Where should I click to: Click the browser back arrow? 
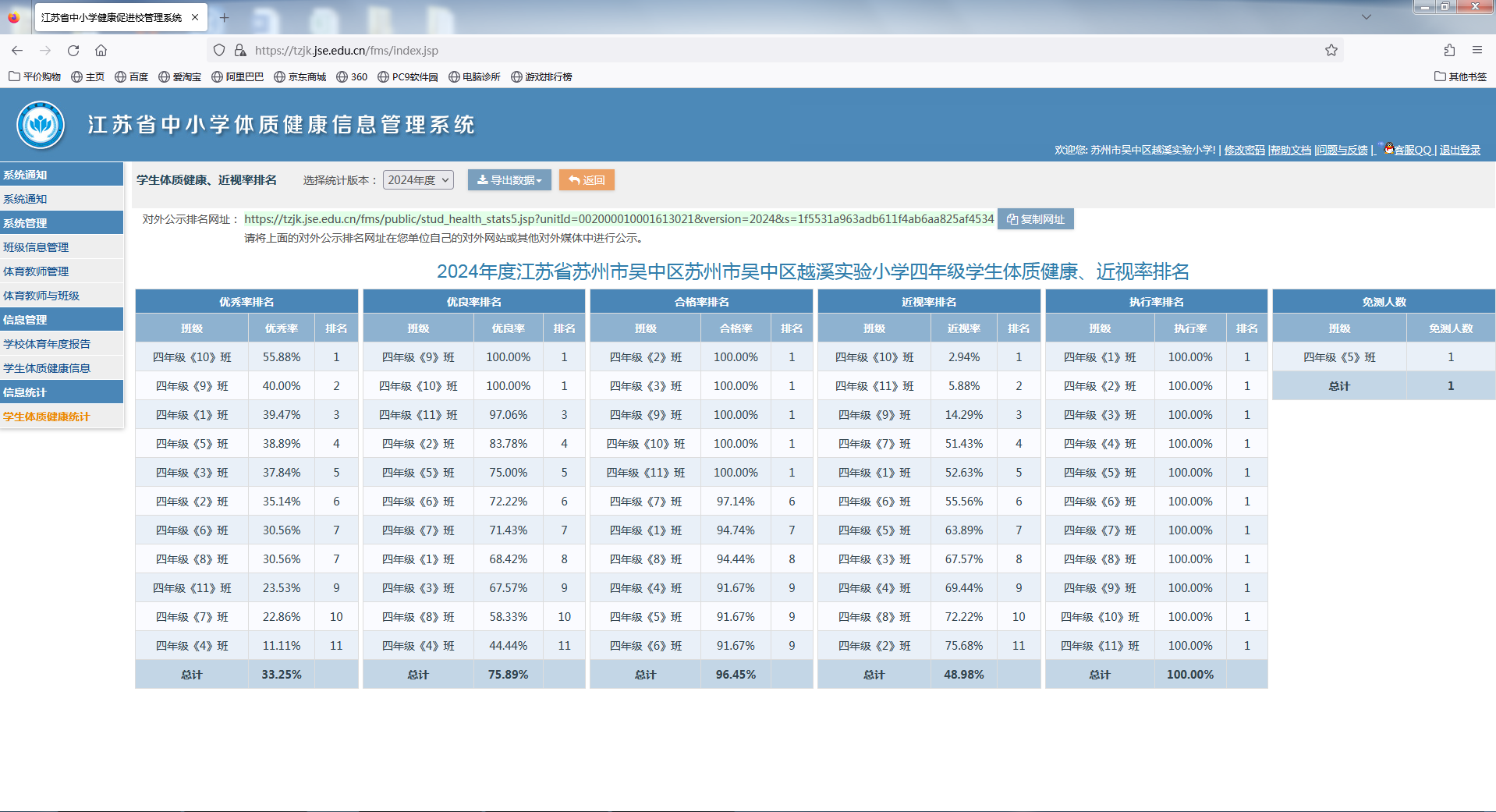click(x=17, y=50)
